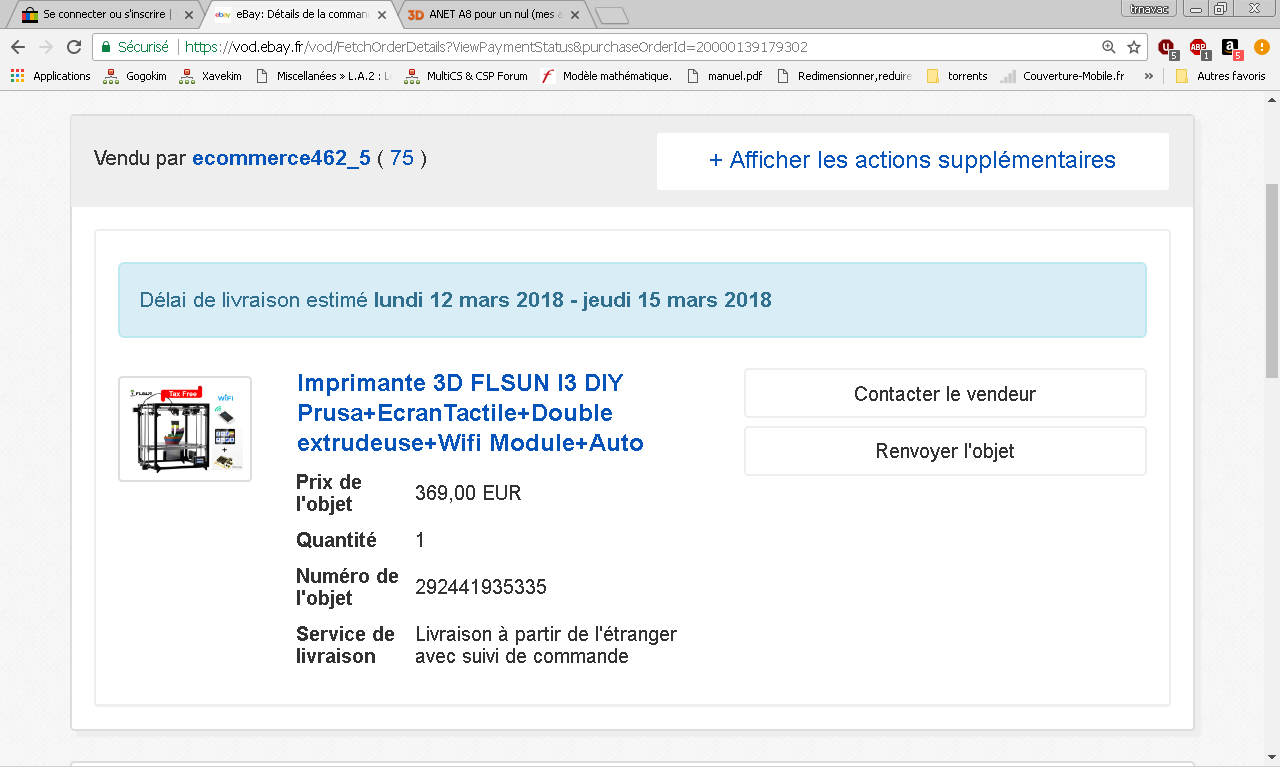The image size is (1280, 768).
Task: Open a new browser tab
Action: point(611,15)
